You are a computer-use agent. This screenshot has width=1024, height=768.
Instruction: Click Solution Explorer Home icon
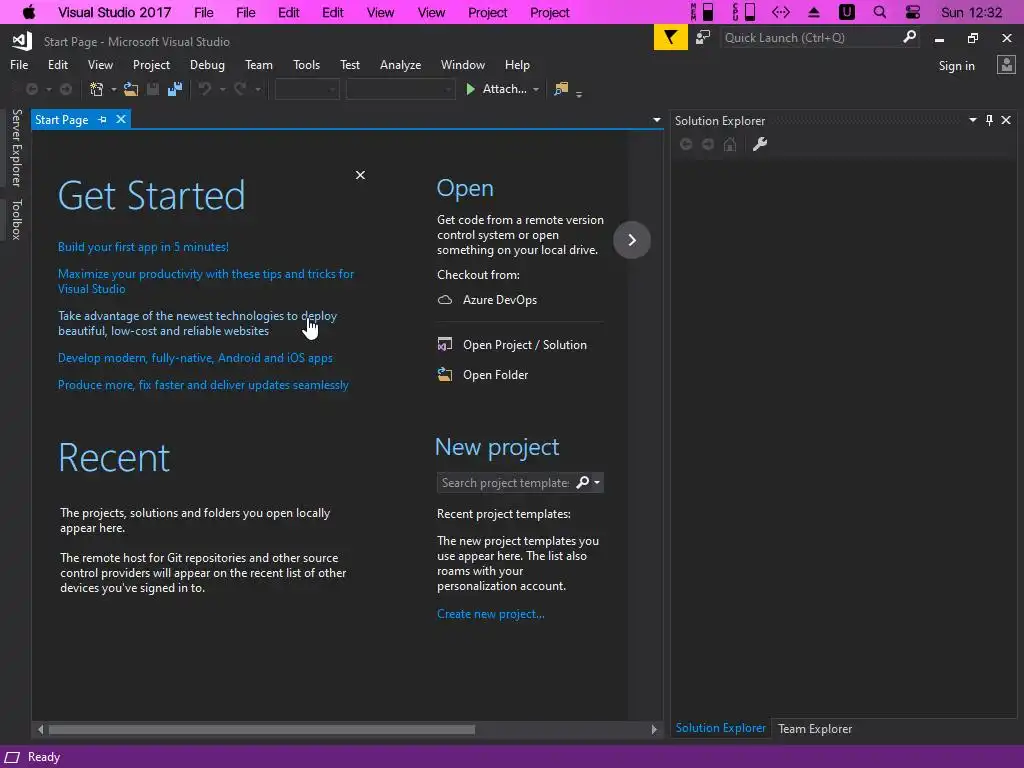tap(730, 144)
